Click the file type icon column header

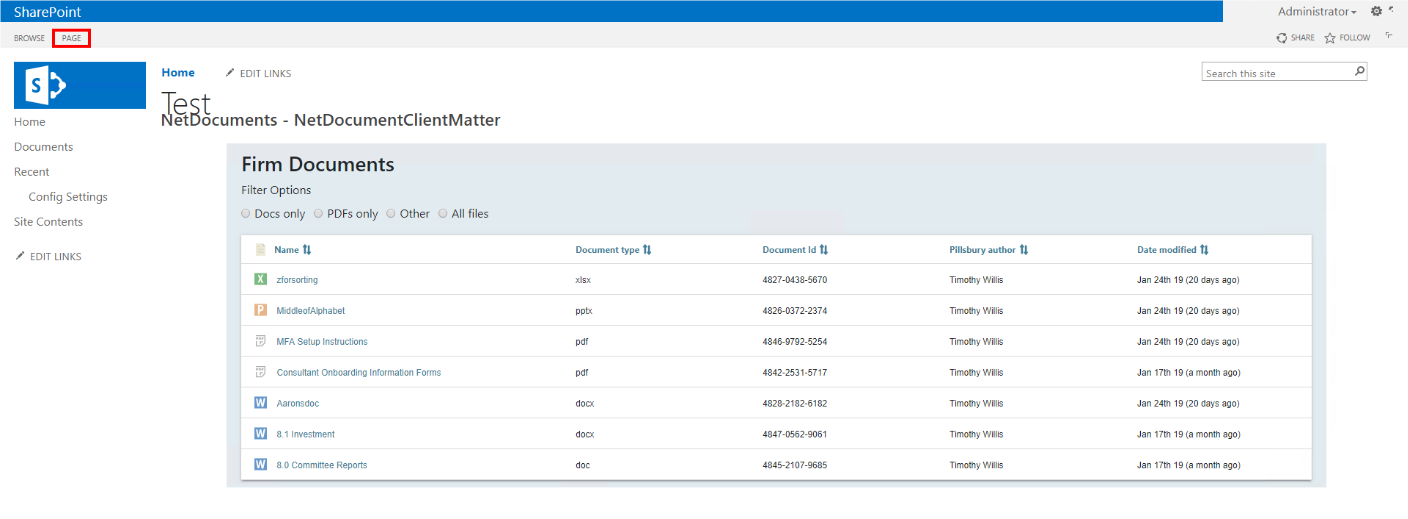click(260, 250)
